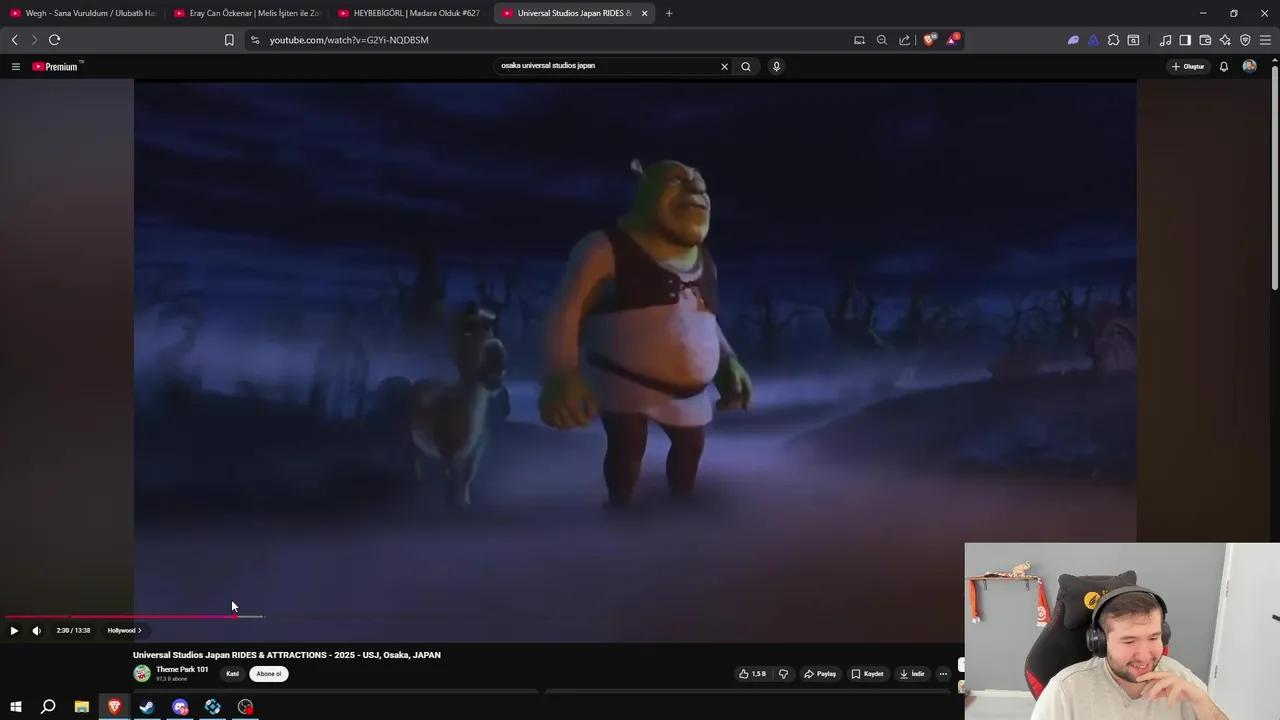This screenshot has height=720, width=1280.
Task: Open the Theme Park 101 channel avatar
Action: click(142, 674)
